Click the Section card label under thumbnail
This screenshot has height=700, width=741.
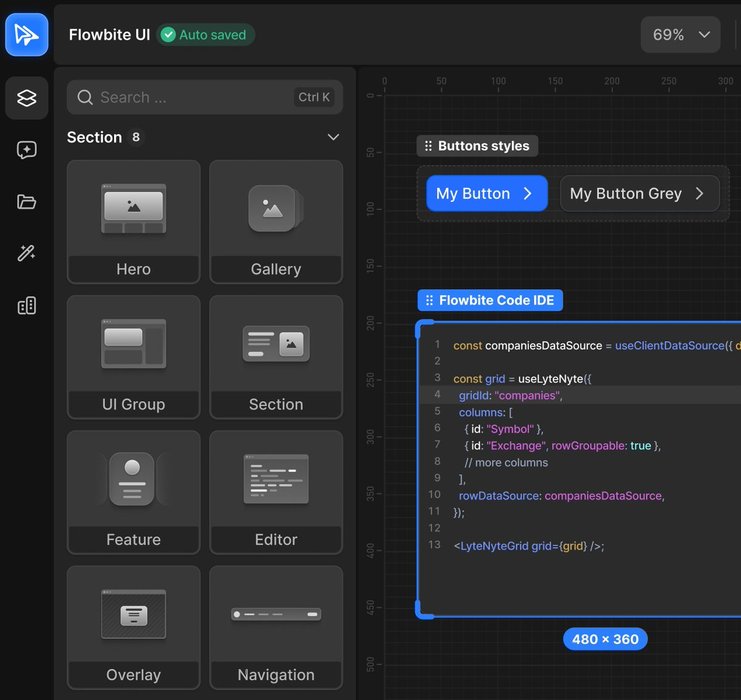[276, 405]
